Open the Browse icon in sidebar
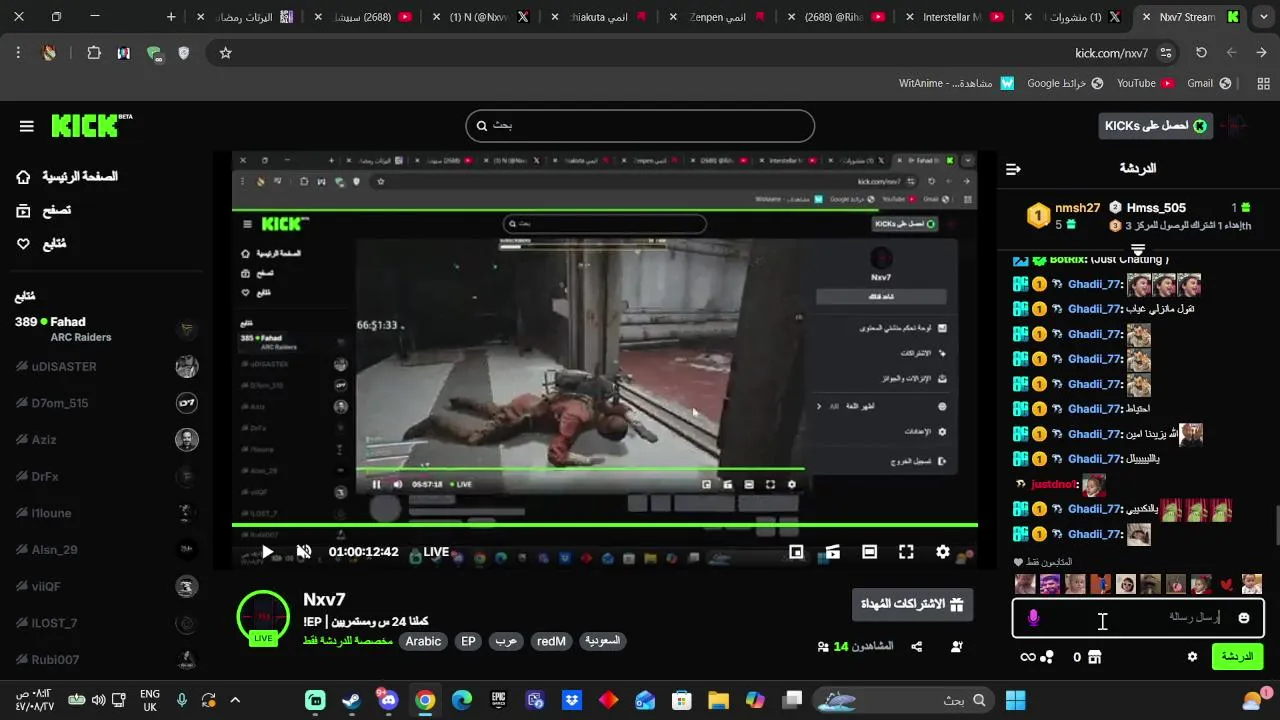Screen dimensions: 1280x720 click(x=23, y=210)
